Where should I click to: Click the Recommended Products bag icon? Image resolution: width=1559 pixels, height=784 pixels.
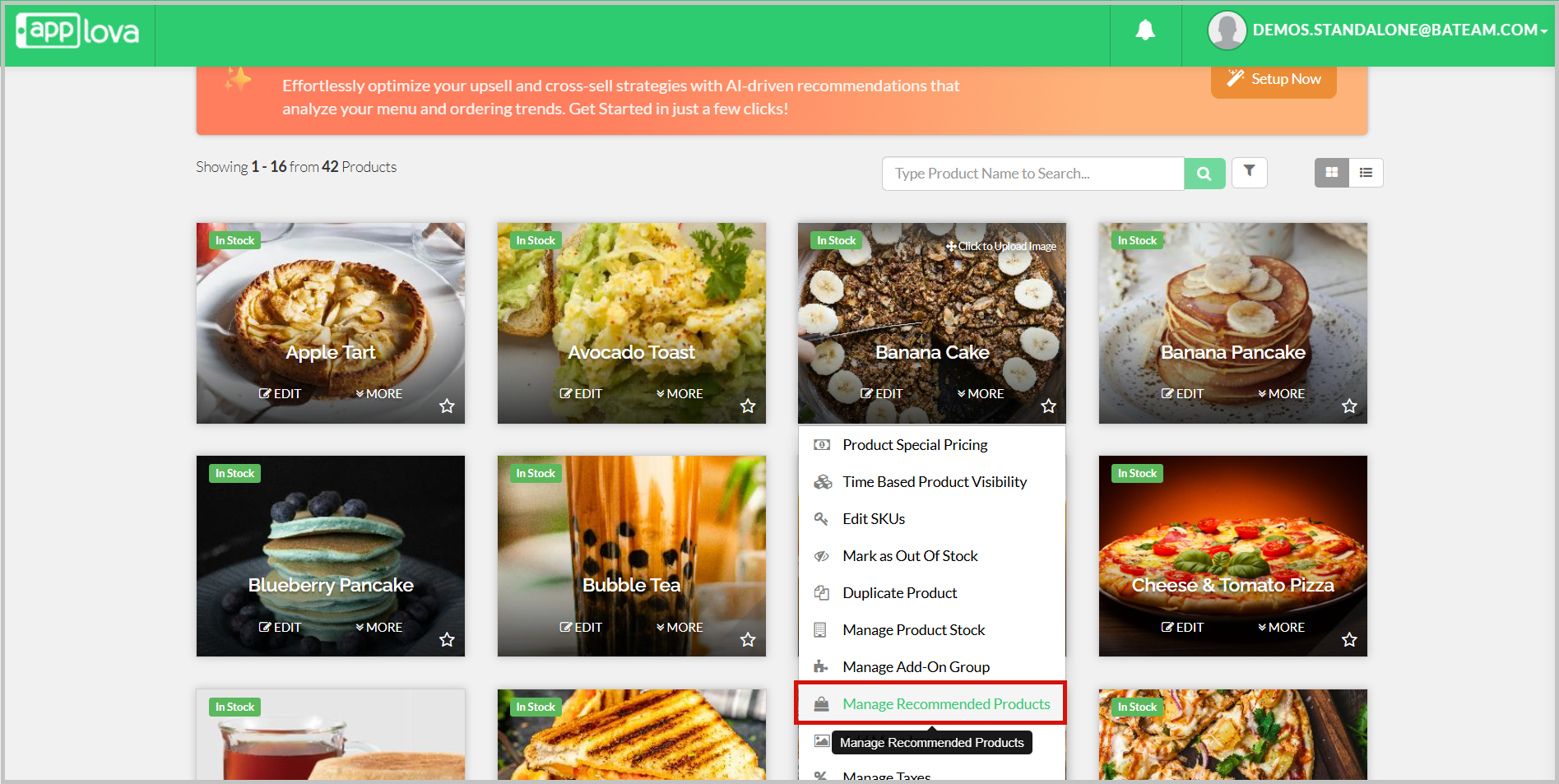click(x=821, y=704)
